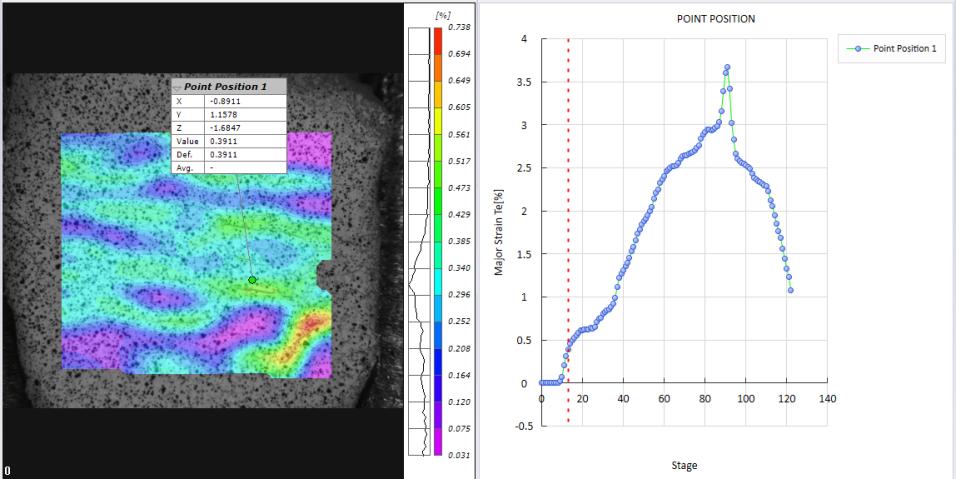Click the magenta bottom segment of color scale

coord(436,445)
